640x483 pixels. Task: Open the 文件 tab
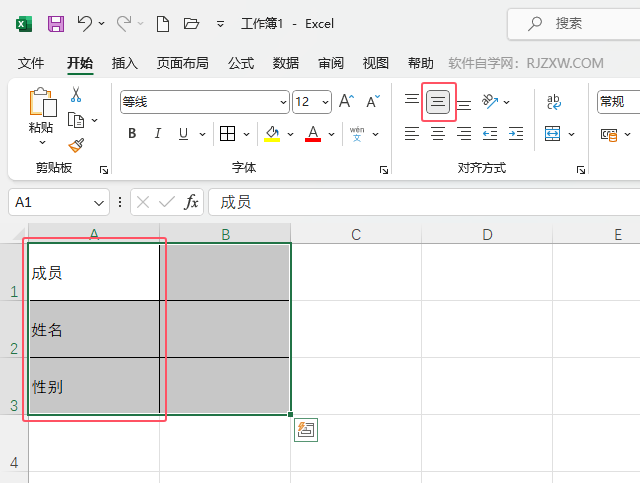31,63
